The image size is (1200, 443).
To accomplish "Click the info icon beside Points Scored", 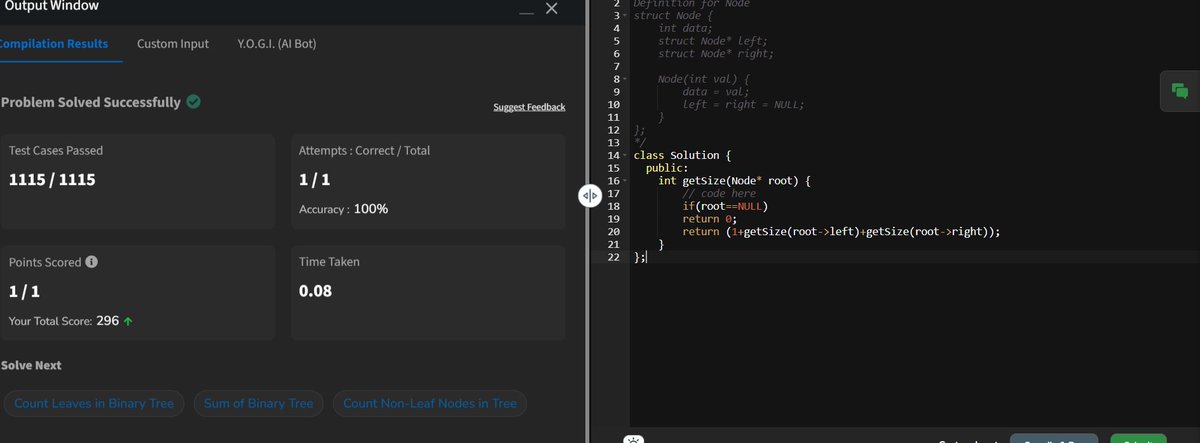I will coord(91,262).
